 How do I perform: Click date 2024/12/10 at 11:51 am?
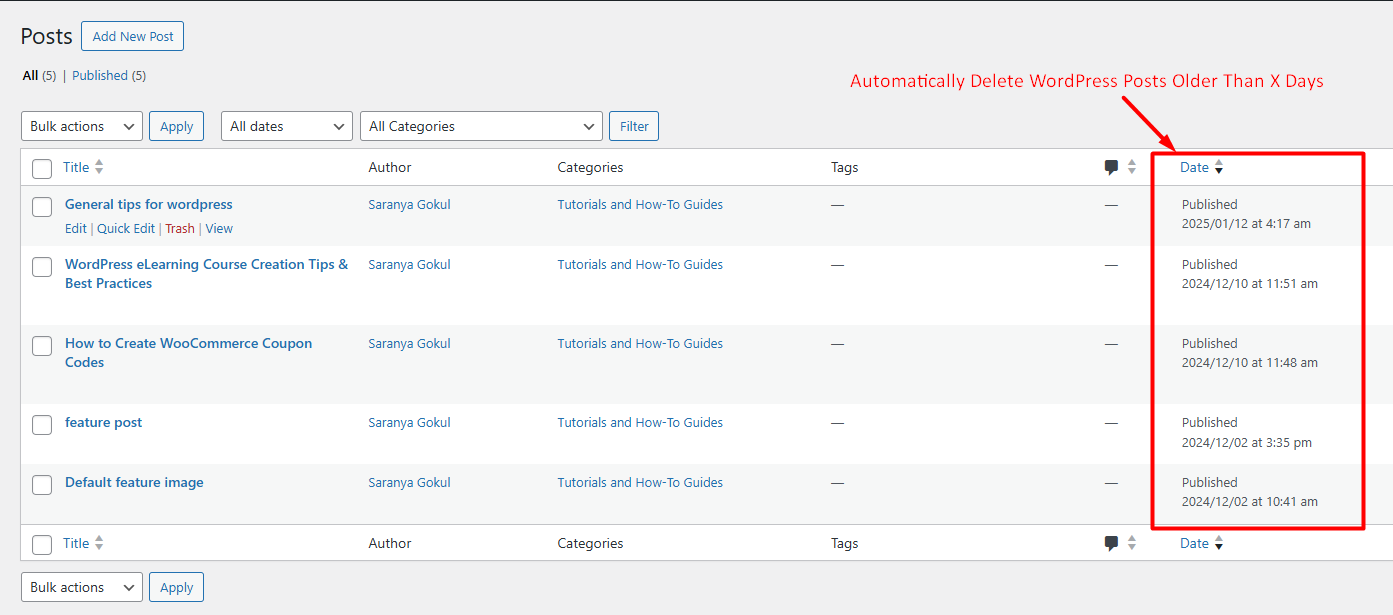[x=1250, y=283]
